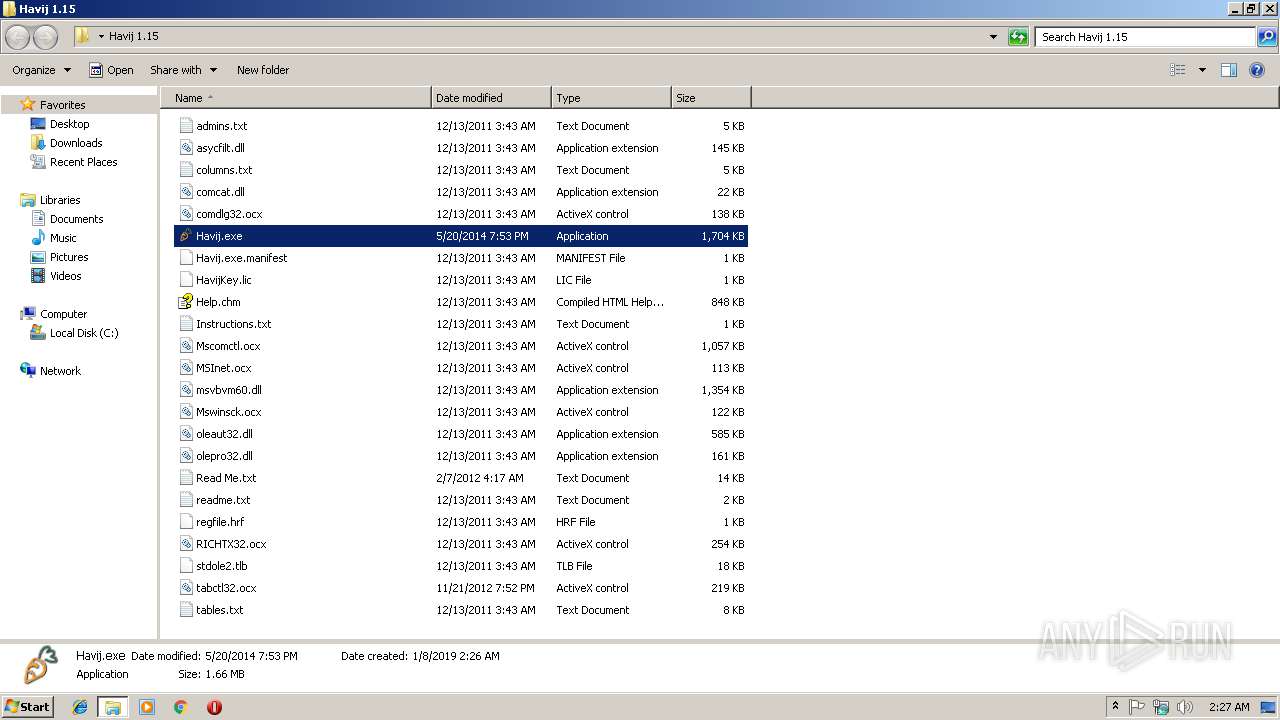The width and height of the screenshot is (1280, 720).
Task: Open Documents library in navigation pane
Action: 77,219
